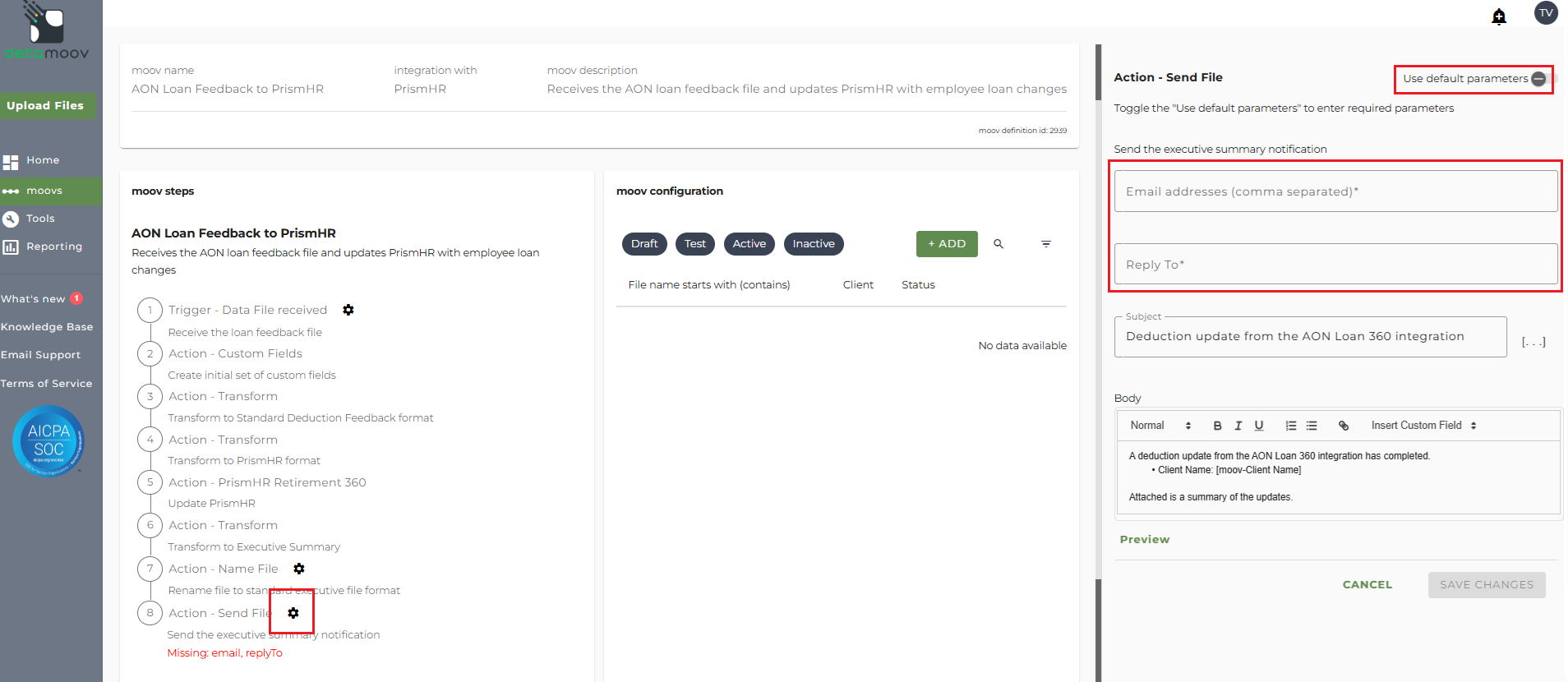Click the What's new notification badge
This screenshot has height=682, width=1568.
coord(76,298)
